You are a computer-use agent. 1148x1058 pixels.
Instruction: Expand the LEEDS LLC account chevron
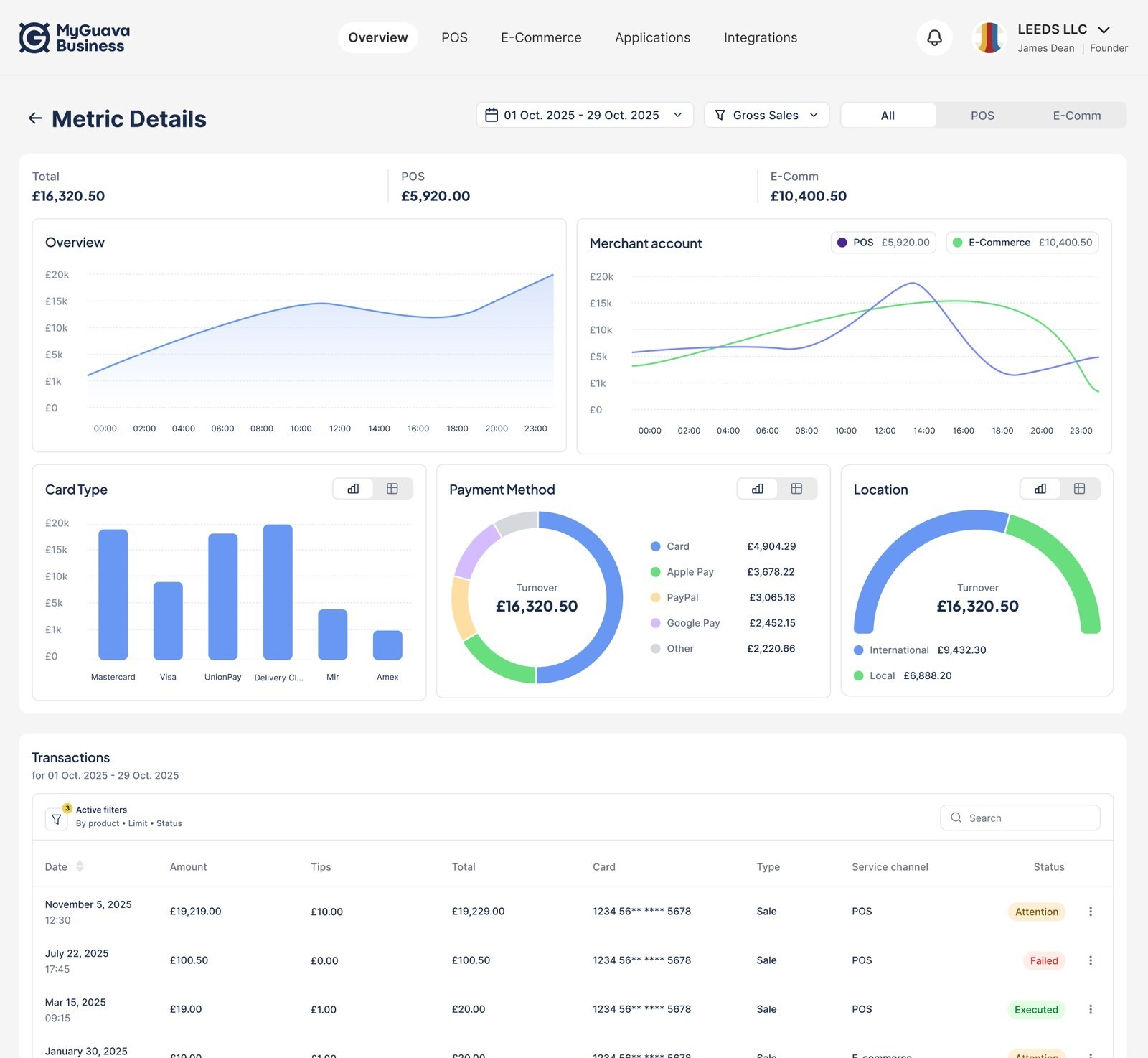point(1104,29)
